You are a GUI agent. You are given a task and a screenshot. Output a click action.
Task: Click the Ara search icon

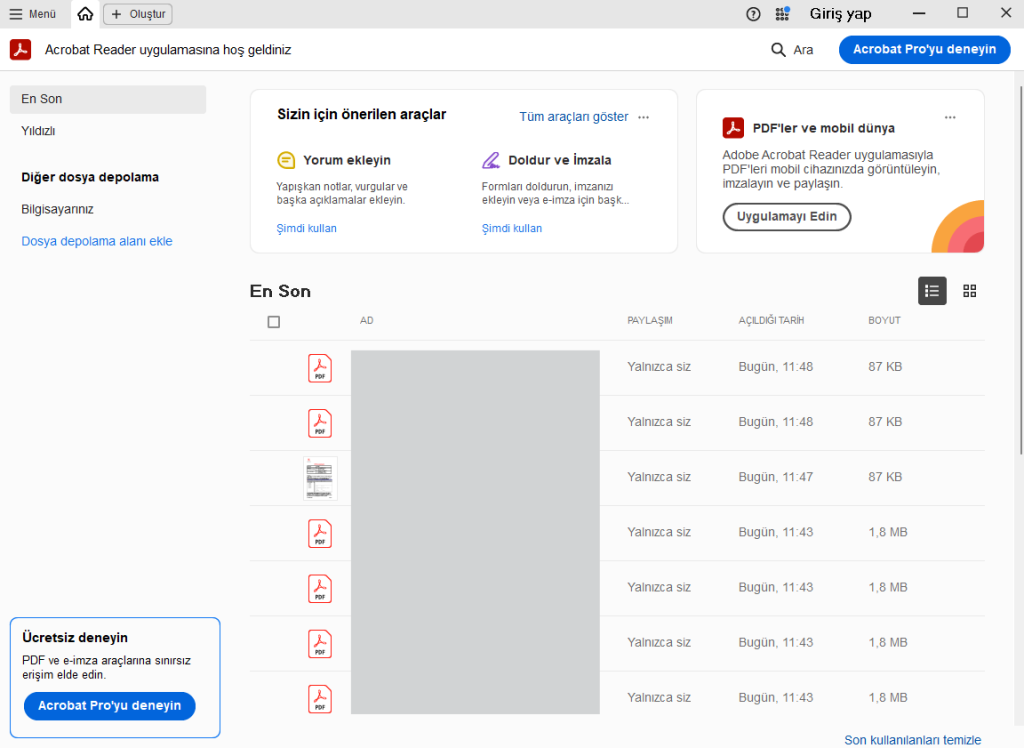[778, 50]
